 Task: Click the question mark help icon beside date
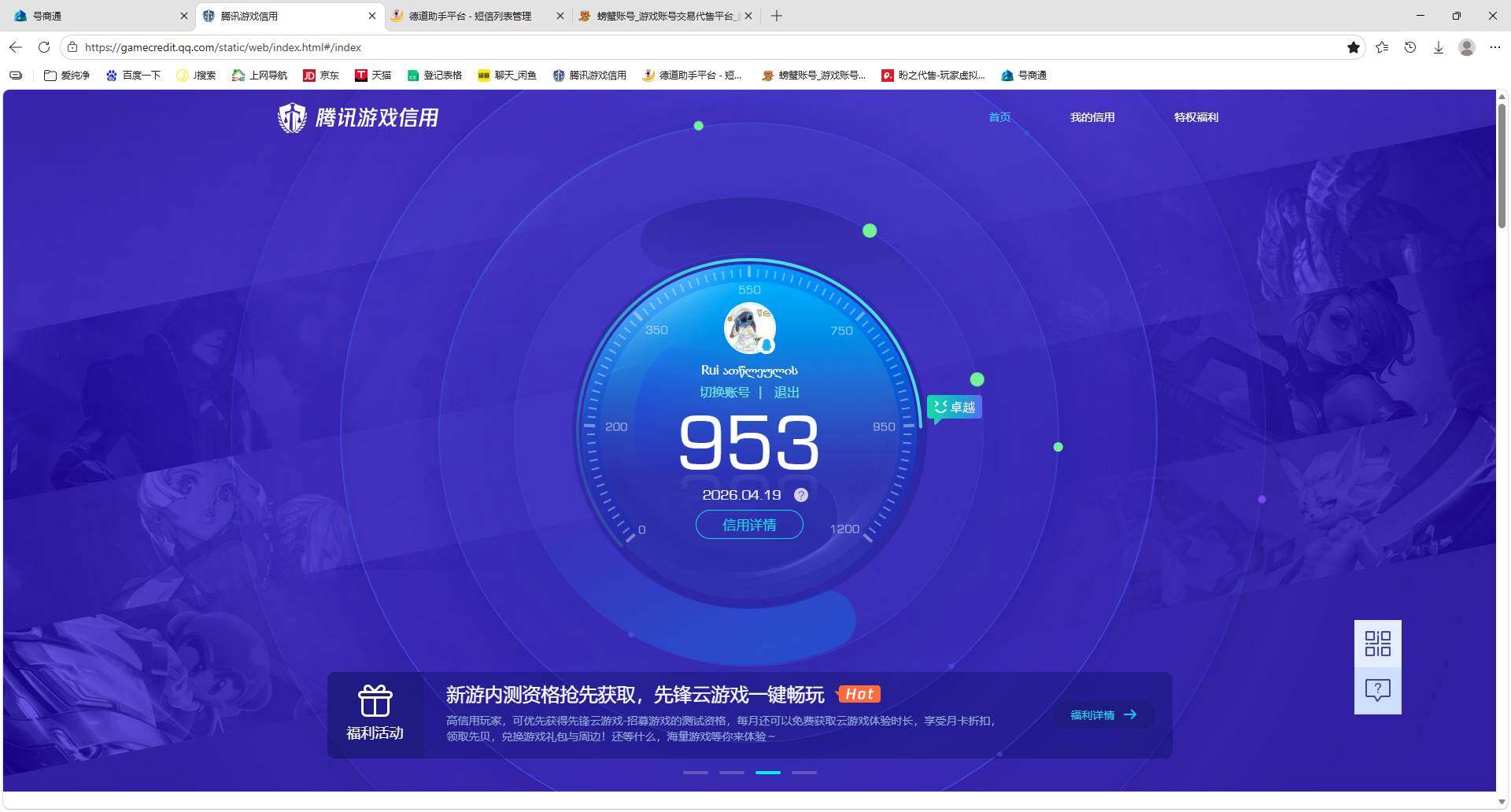pos(801,495)
